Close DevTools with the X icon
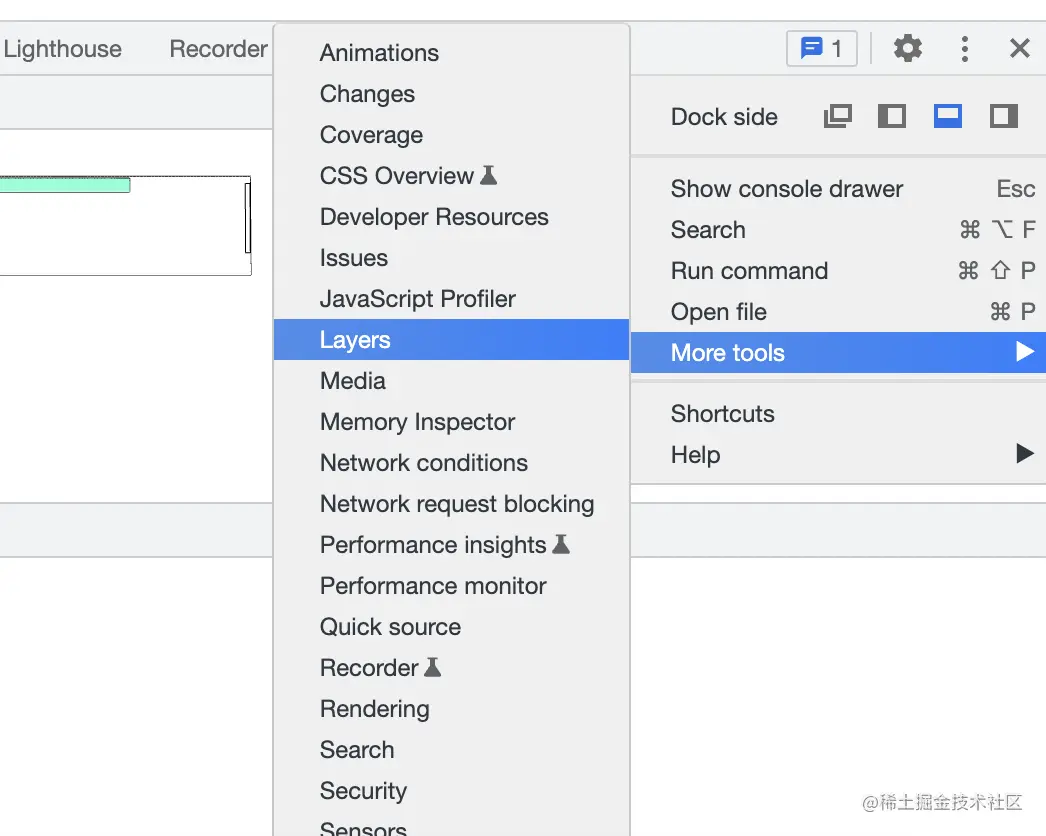The height and width of the screenshot is (836, 1046). pyautogui.click(x=1019, y=48)
